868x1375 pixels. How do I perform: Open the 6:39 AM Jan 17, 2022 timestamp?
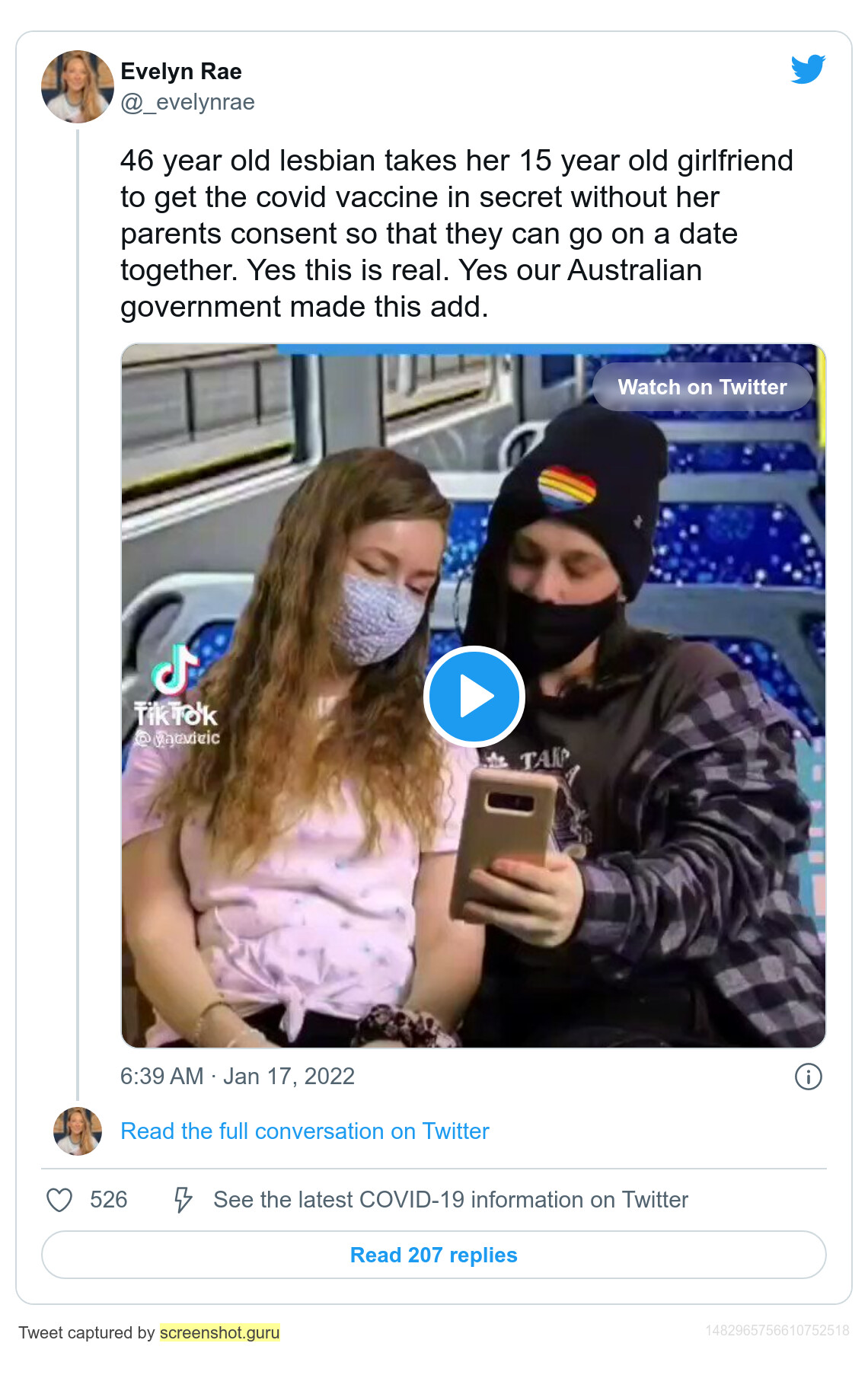237,1077
